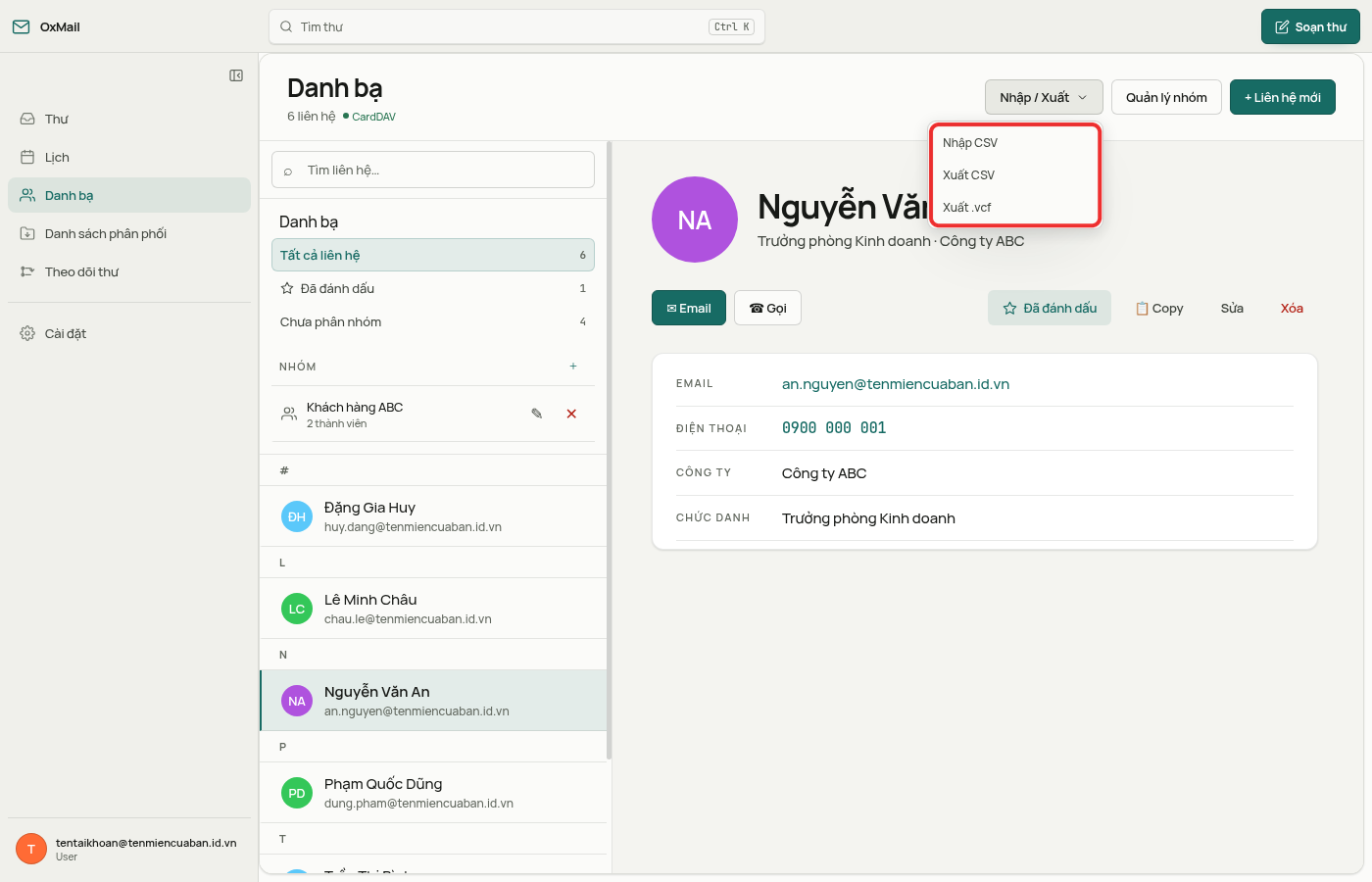Click the small NA avatar in list
This screenshot has height=882, width=1372.
[x=297, y=701]
